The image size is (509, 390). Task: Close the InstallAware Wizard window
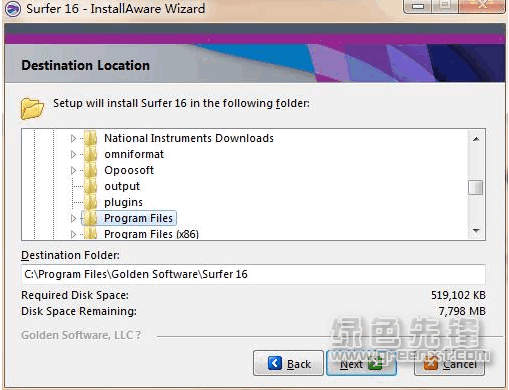pyautogui.click(x=482, y=5)
